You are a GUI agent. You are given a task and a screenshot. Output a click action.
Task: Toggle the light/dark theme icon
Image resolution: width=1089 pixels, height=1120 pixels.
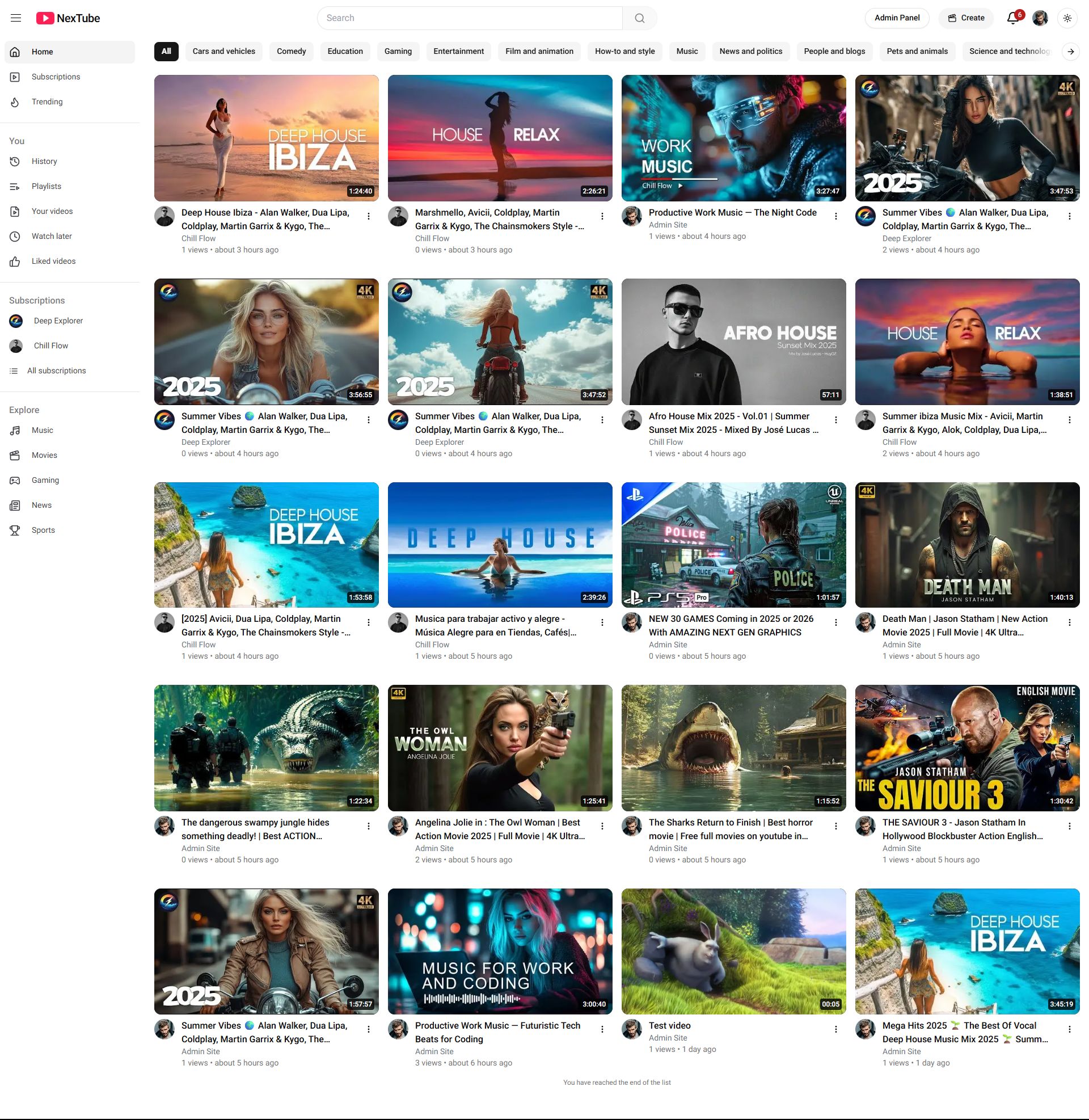[x=1067, y=18]
